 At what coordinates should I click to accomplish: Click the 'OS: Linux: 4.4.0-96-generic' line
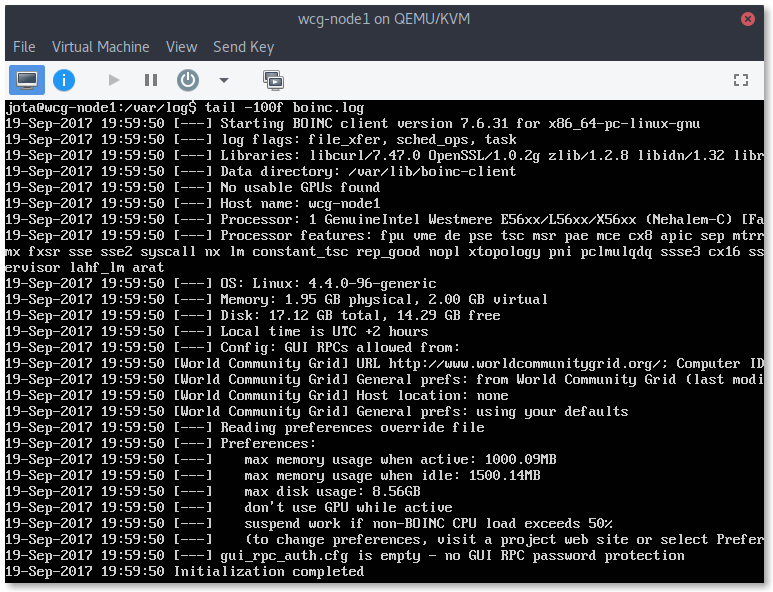pyautogui.click(x=221, y=283)
